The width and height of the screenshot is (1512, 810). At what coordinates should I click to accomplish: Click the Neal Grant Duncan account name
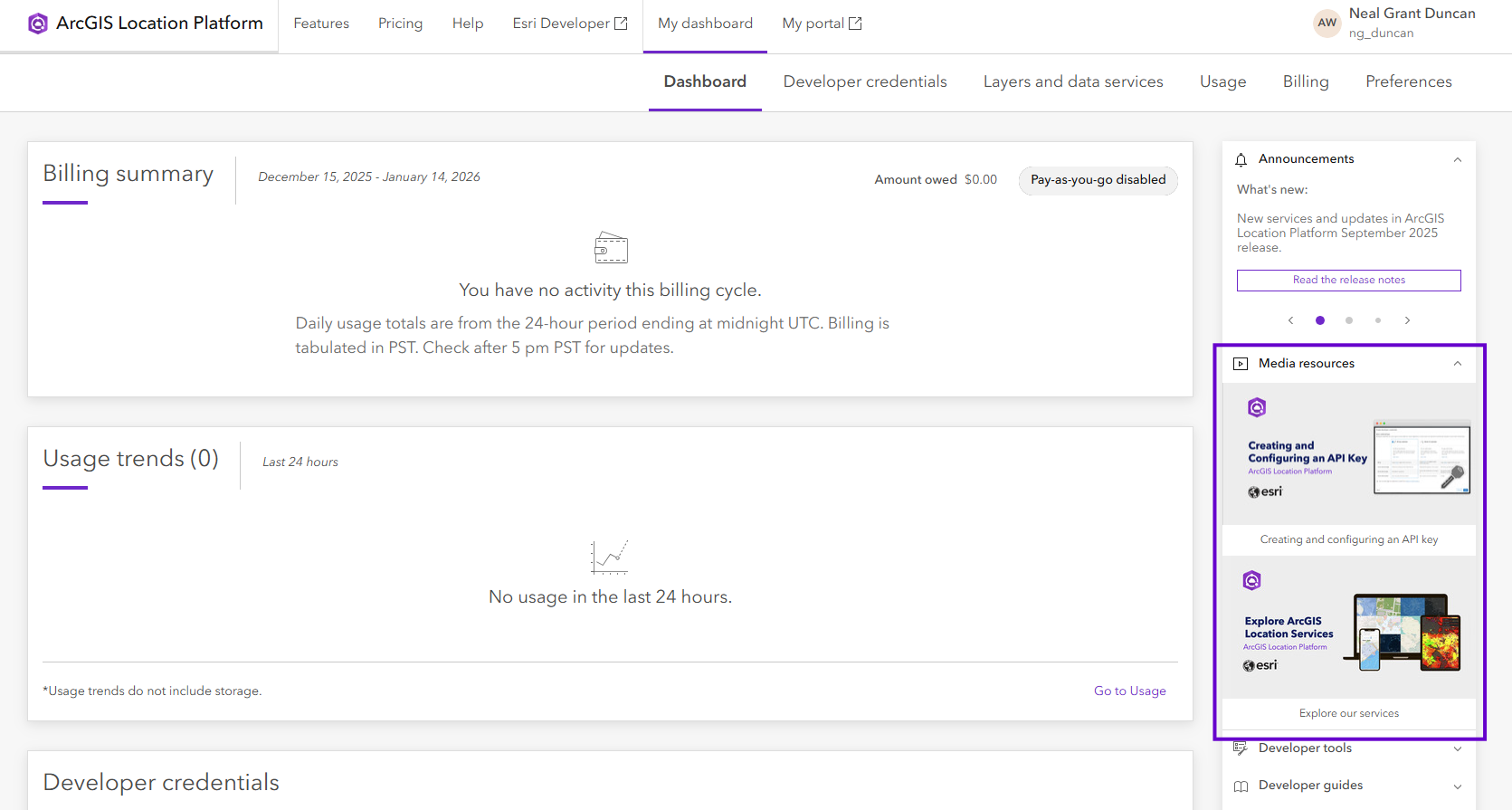1412,14
